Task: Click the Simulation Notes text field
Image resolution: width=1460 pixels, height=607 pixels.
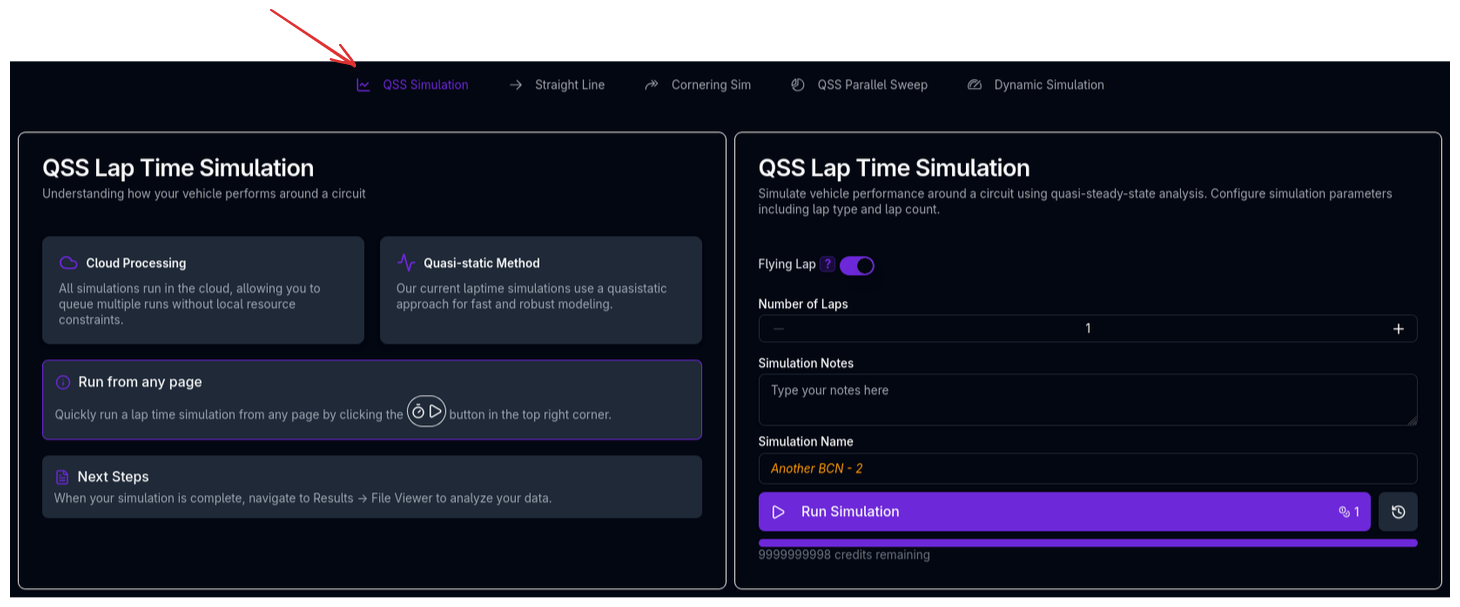Action: click(1088, 398)
